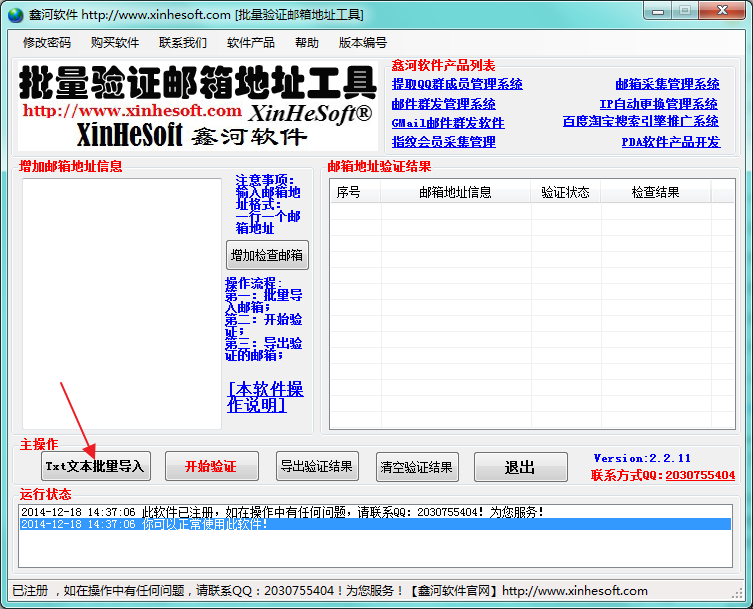Click the 检查结果 column header
The height and width of the screenshot is (609, 753).
656,193
